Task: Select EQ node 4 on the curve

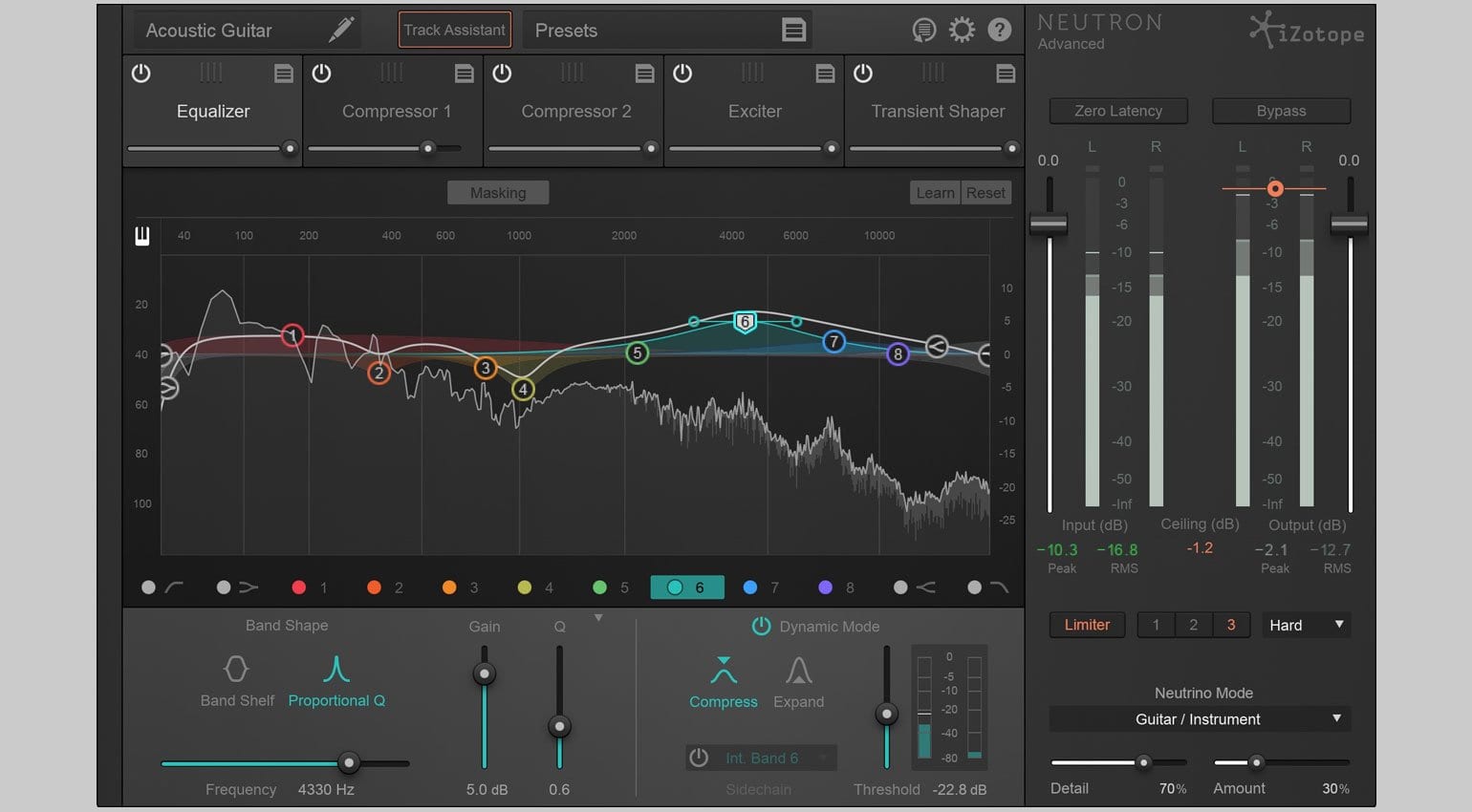Action: [x=523, y=389]
